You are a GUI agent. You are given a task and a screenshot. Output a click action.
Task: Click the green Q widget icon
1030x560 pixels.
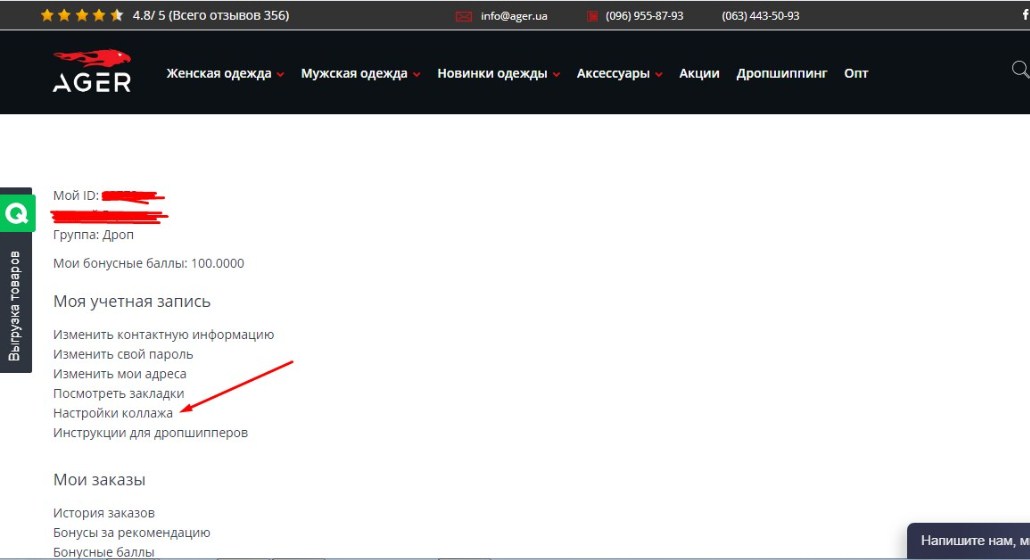(x=16, y=213)
